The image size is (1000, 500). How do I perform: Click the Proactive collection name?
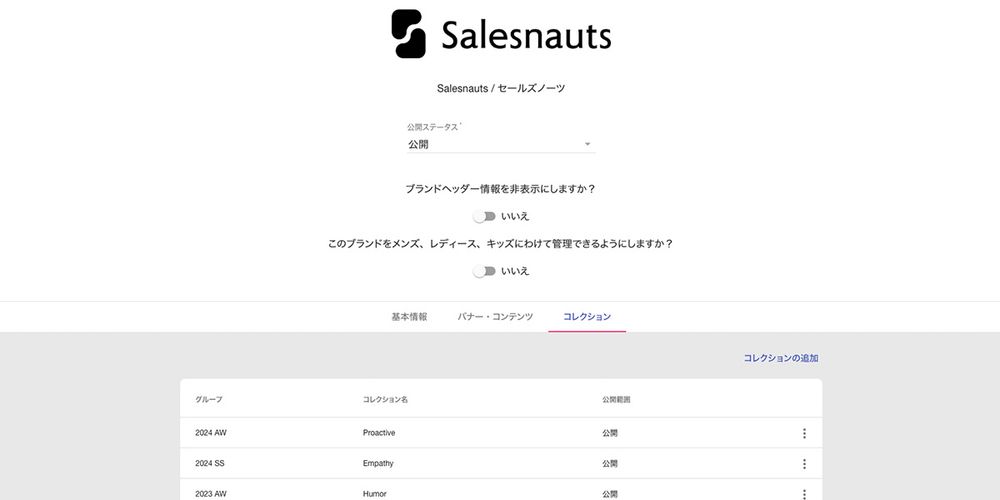[379, 433]
